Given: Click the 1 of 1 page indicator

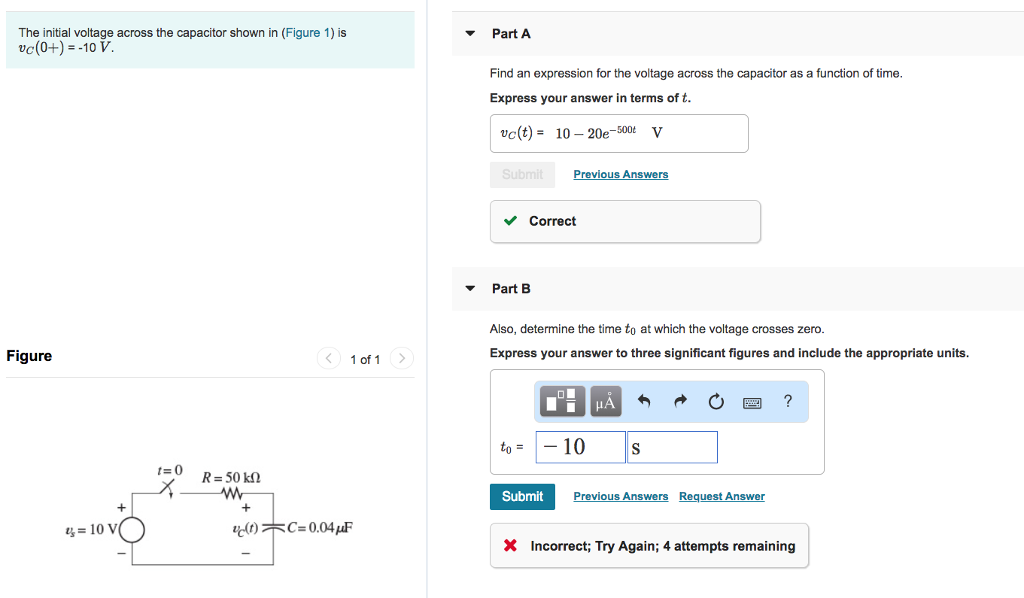Looking at the screenshot, I should point(364,358).
